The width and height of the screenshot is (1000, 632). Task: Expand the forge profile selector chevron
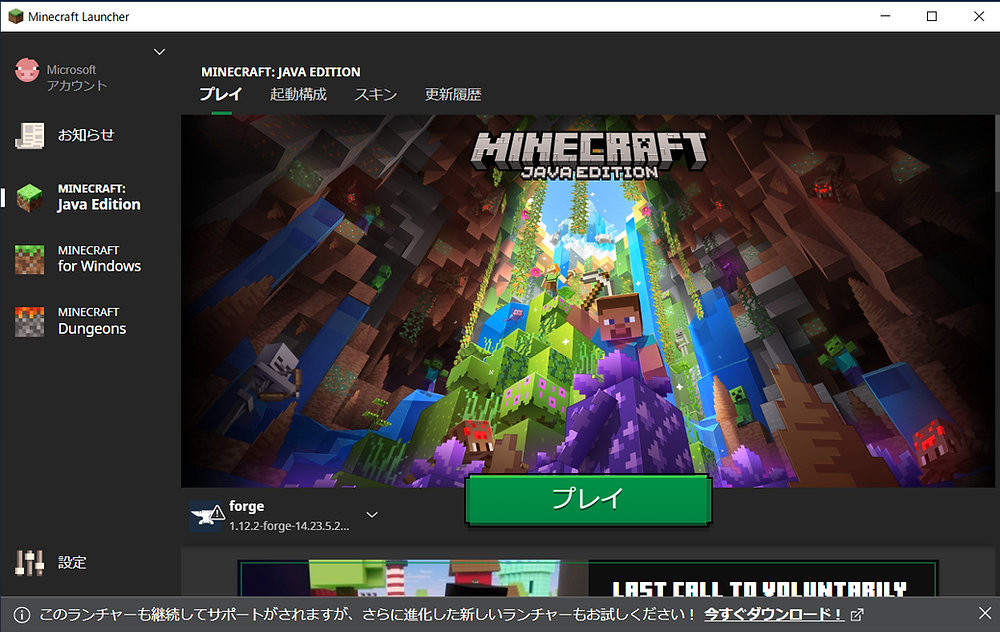coord(372,515)
